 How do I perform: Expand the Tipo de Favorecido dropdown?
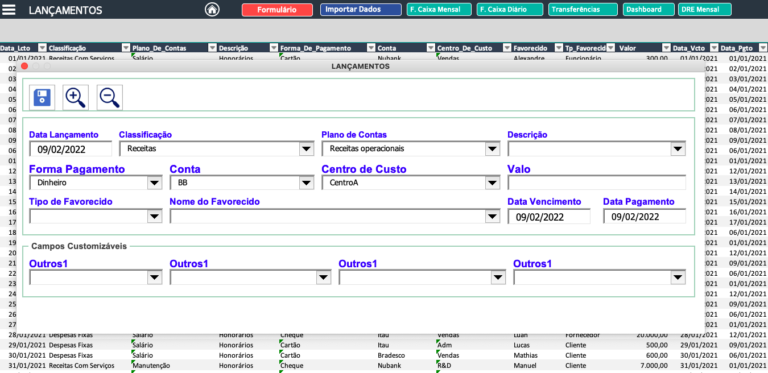[154, 216]
